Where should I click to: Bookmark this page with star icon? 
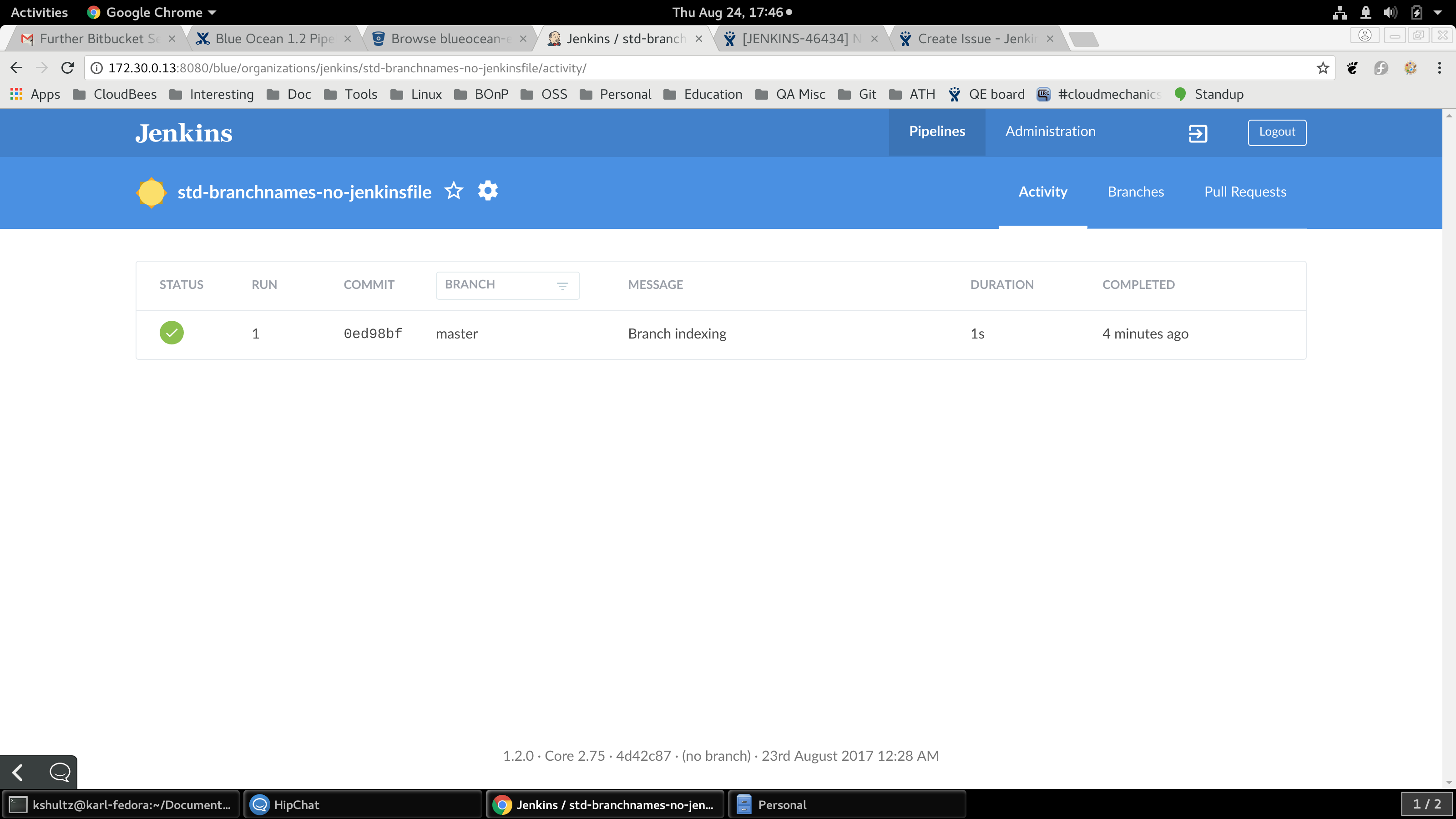(1323, 68)
